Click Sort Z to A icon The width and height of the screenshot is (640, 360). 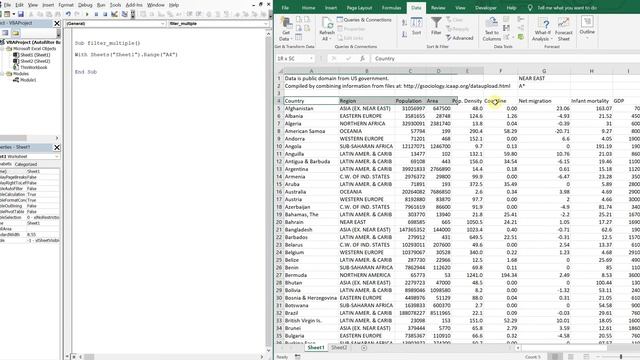[x=404, y=35]
